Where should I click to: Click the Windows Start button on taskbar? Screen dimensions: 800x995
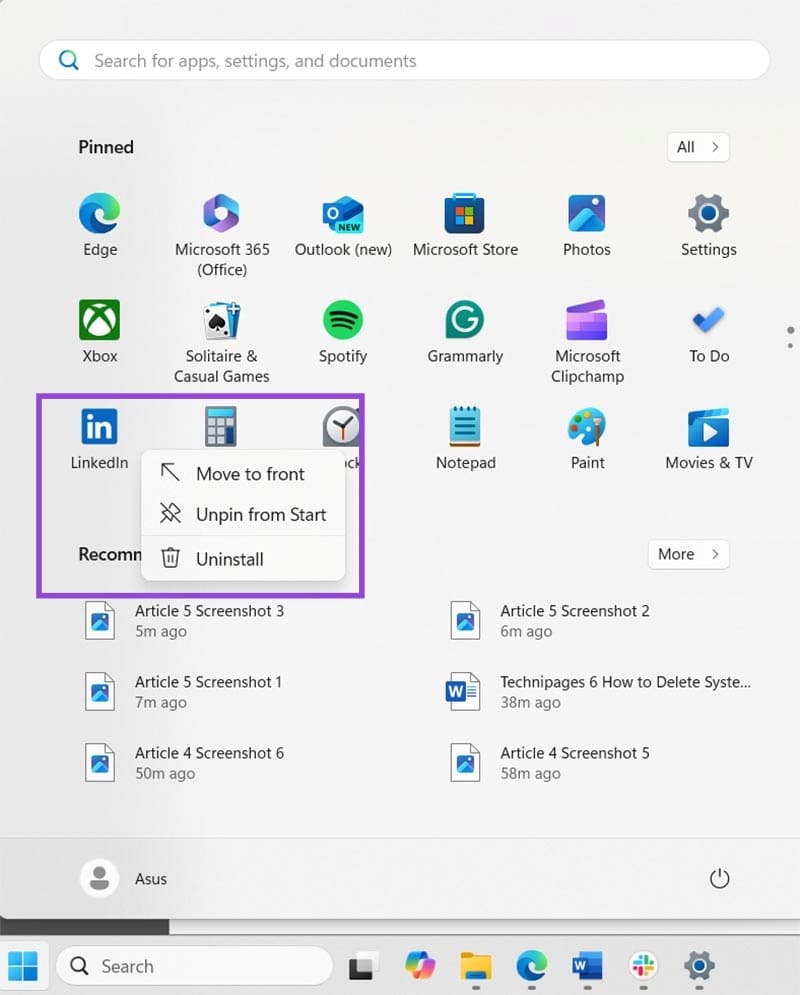point(23,966)
